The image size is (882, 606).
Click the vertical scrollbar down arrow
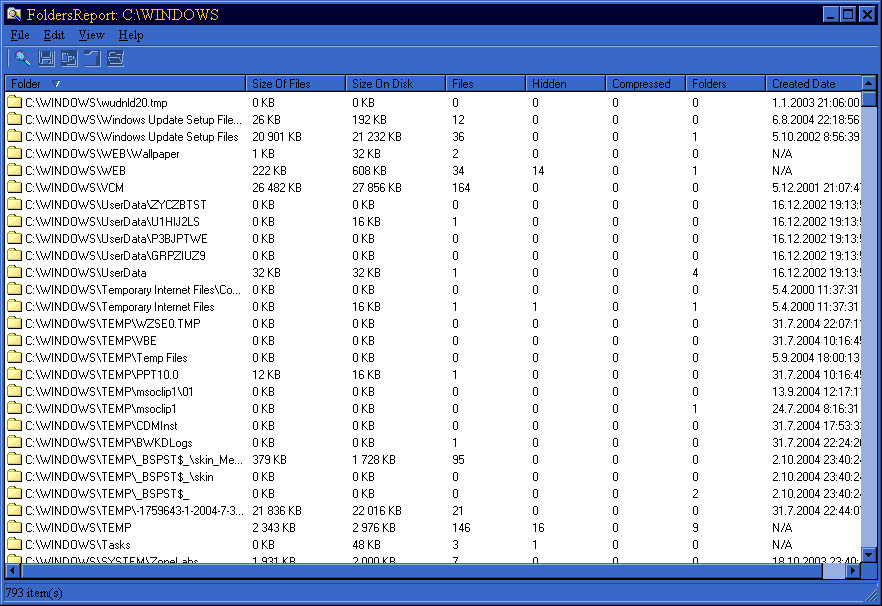pyautogui.click(x=868, y=554)
